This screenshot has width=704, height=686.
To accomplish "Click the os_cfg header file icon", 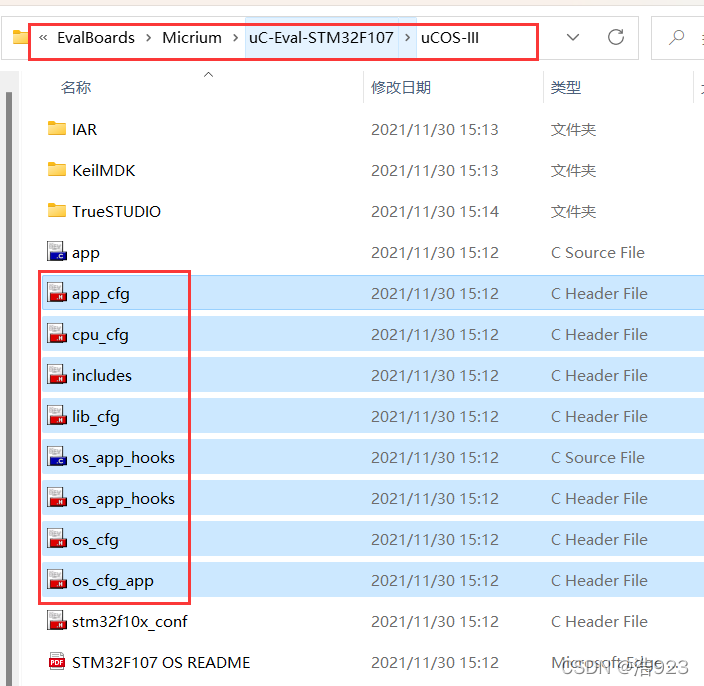I will (57, 539).
